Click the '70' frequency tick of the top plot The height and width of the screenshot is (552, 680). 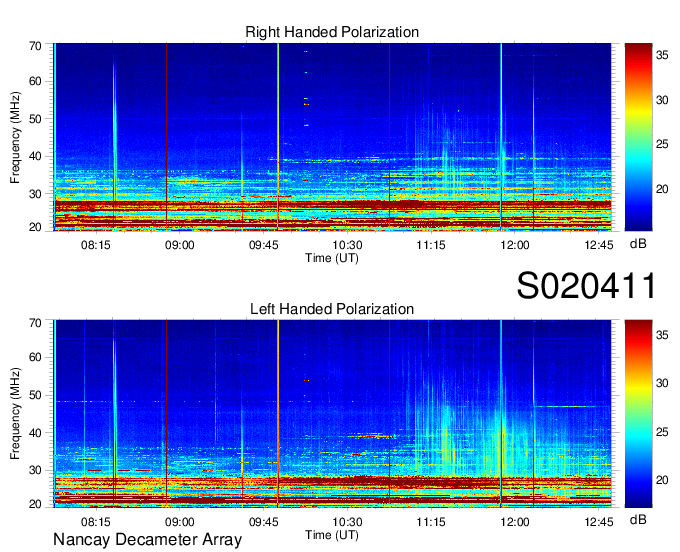pos(35,46)
